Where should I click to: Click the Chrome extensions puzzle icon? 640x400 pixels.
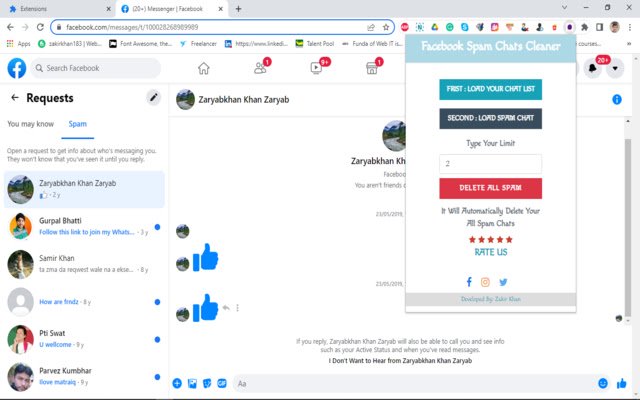pos(584,27)
